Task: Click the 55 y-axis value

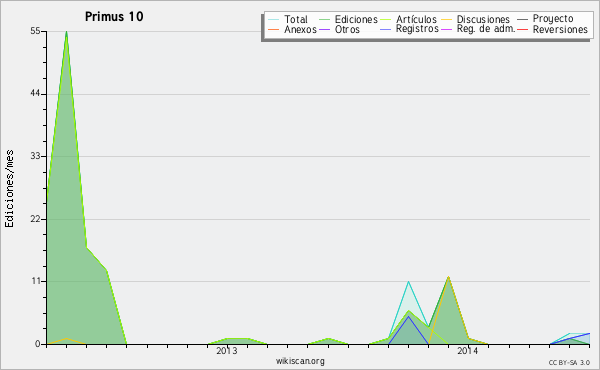Action: click(x=35, y=31)
